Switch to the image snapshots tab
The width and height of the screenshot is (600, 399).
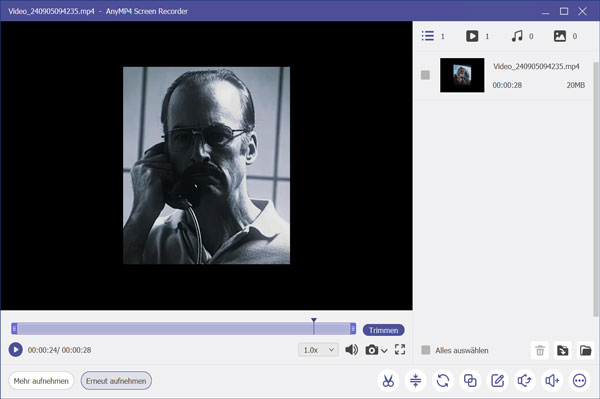pyautogui.click(x=565, y=36)
